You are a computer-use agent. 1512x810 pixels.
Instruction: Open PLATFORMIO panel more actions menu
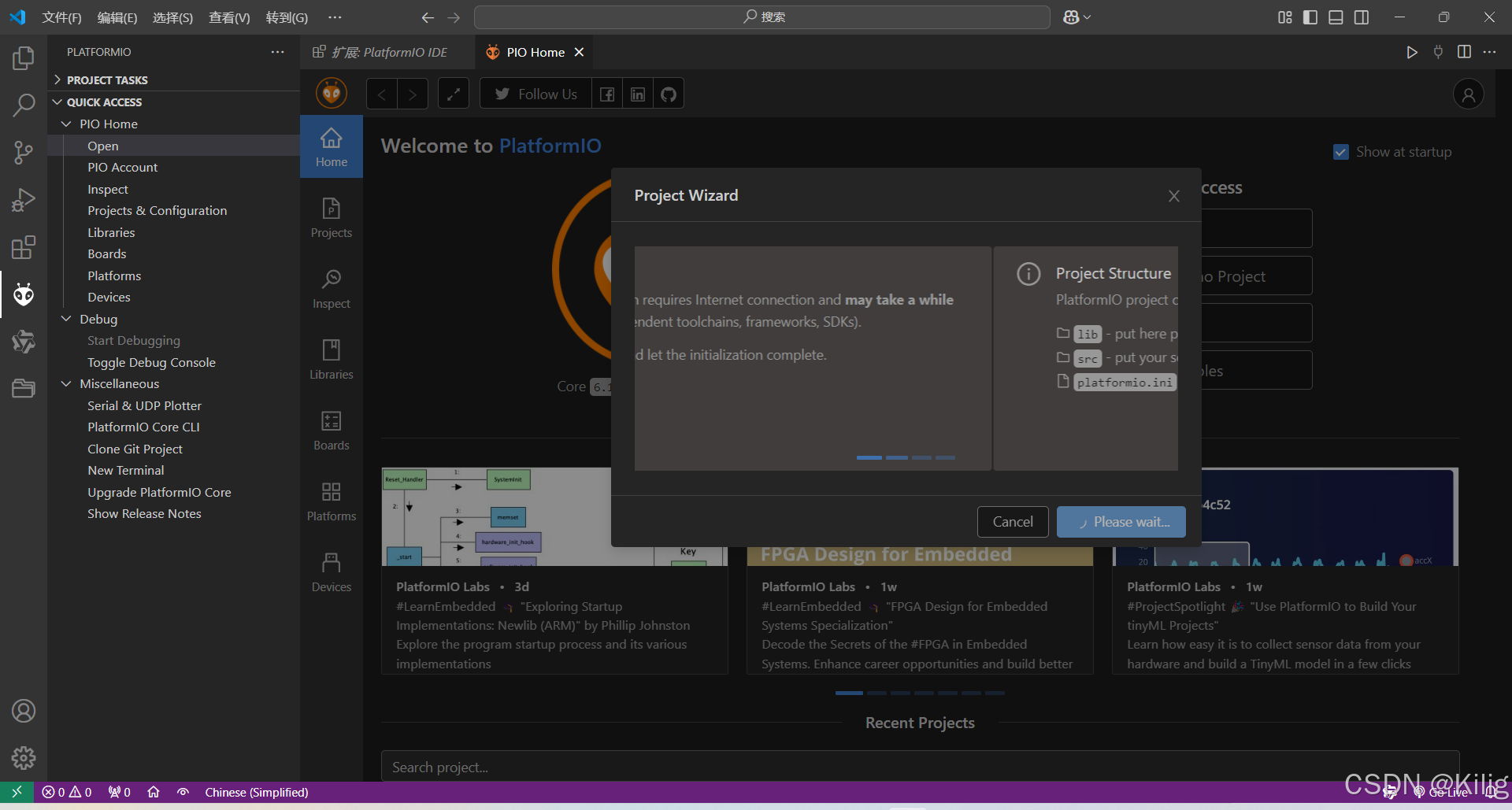[277, 52]
